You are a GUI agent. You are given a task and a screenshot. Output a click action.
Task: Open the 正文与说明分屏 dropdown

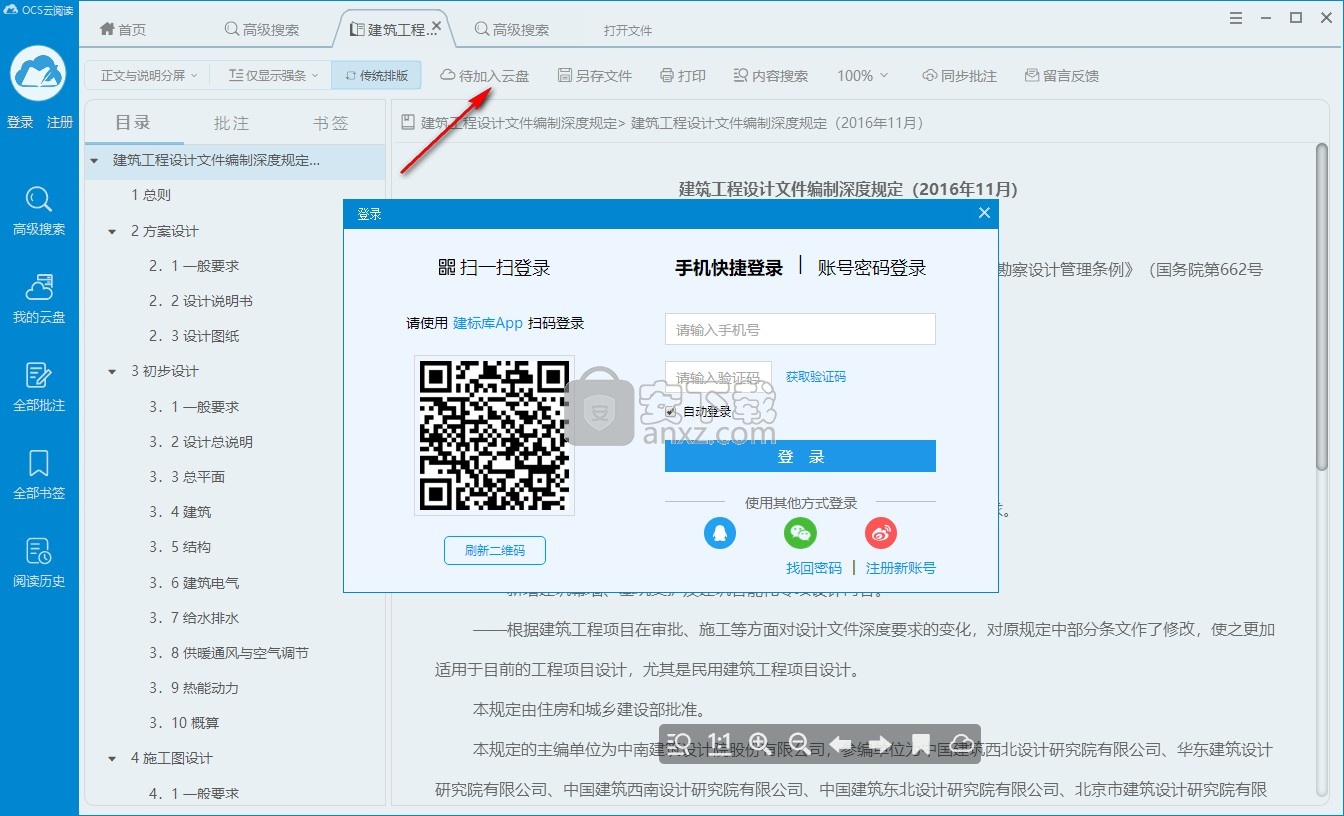(x=148, y=75)
